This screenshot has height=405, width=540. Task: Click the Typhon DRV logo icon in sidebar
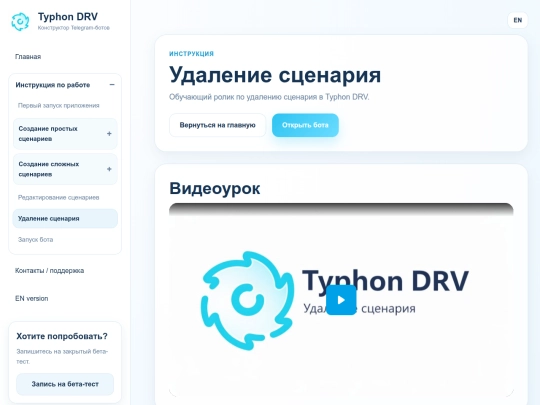pyautogui.click(x=20, y=21)
